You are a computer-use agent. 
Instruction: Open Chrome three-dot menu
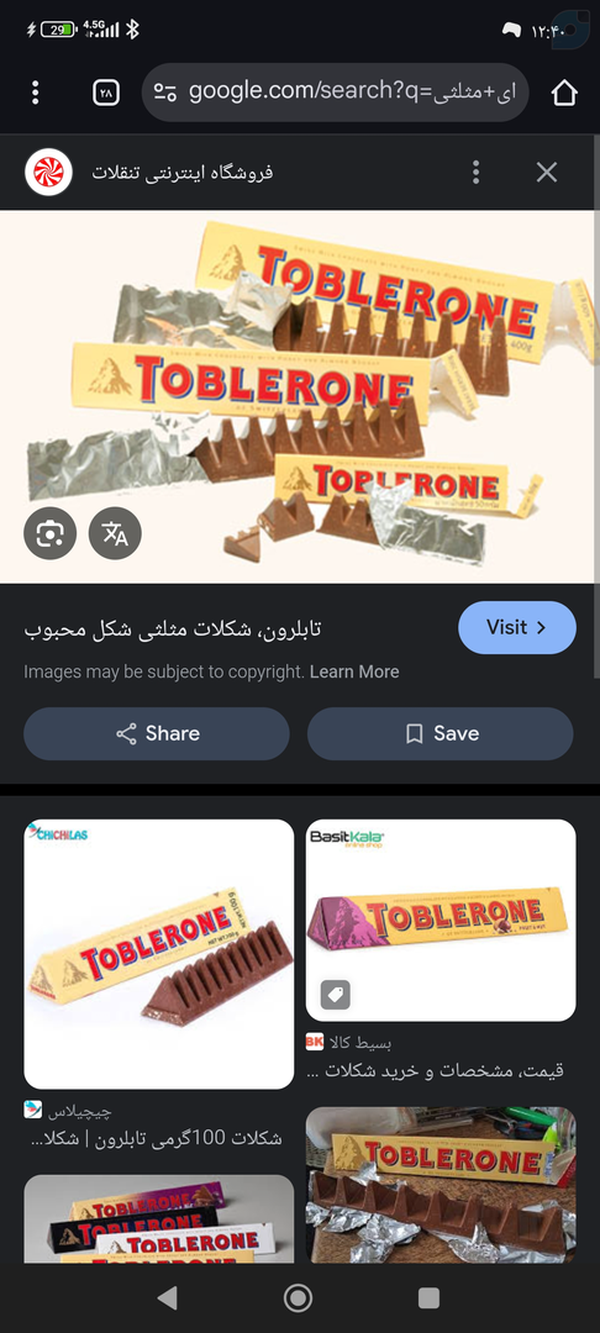coord(35,93)
